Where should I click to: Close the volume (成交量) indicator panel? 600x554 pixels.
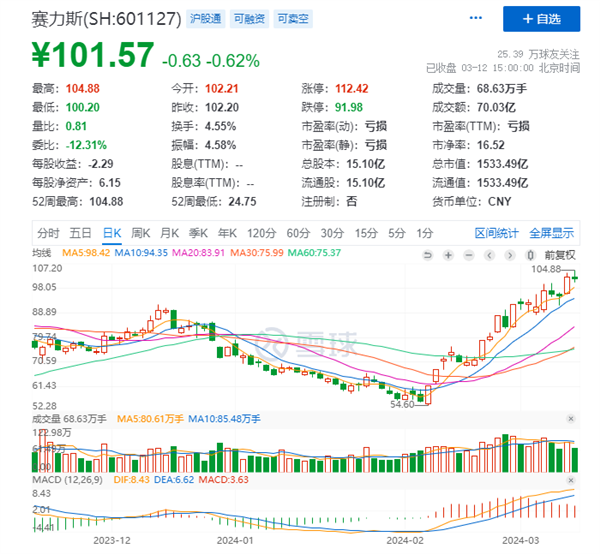pos(571,417)
